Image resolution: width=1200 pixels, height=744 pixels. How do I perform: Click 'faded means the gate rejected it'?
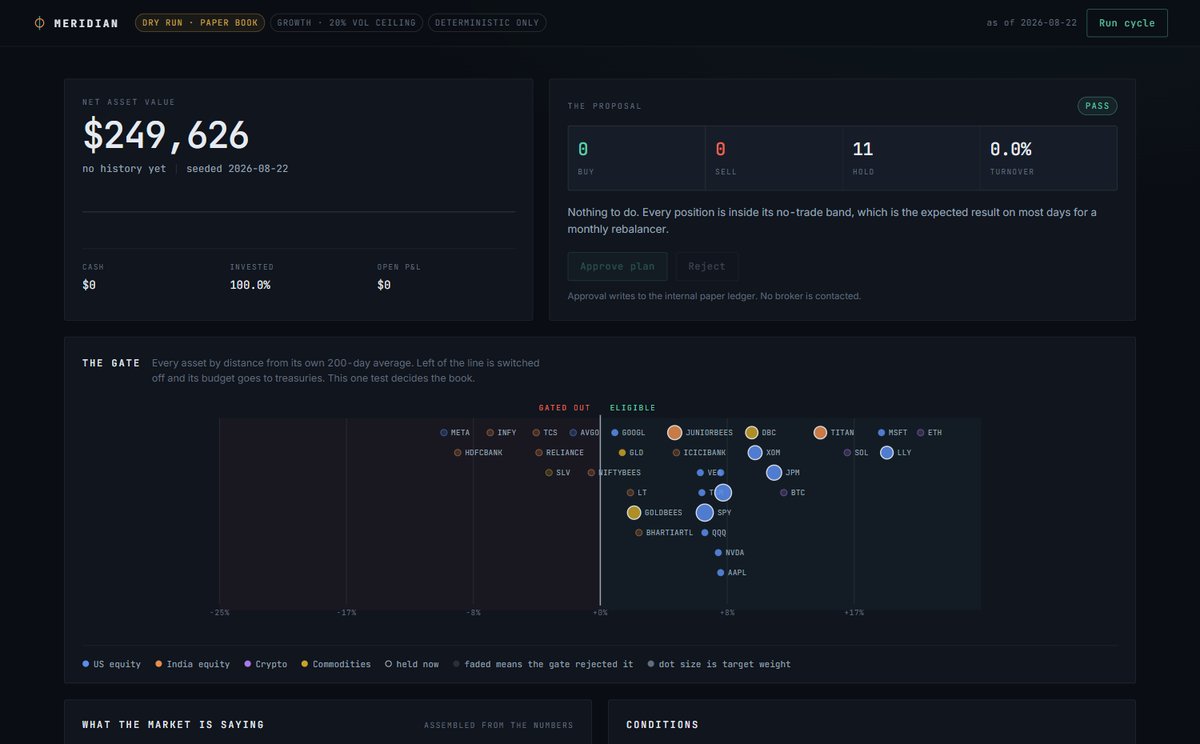pyautogui.click(x=543, y=664)
